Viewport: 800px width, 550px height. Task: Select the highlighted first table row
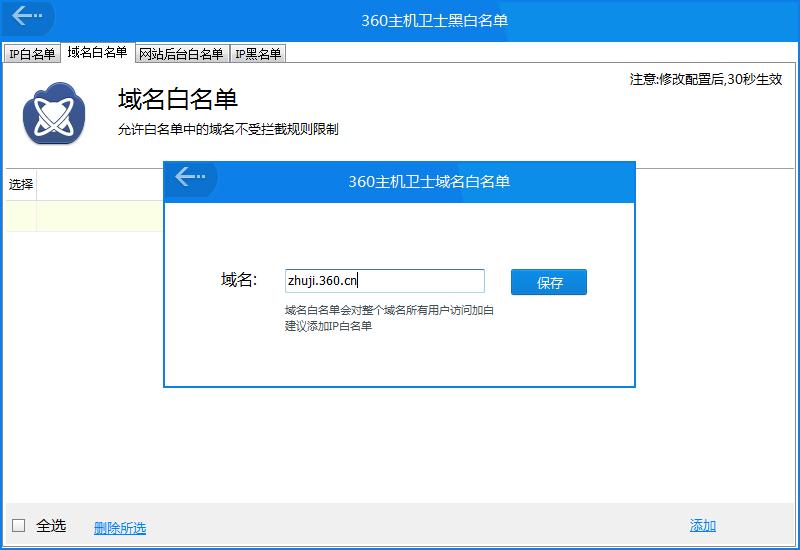click(85, 216)
